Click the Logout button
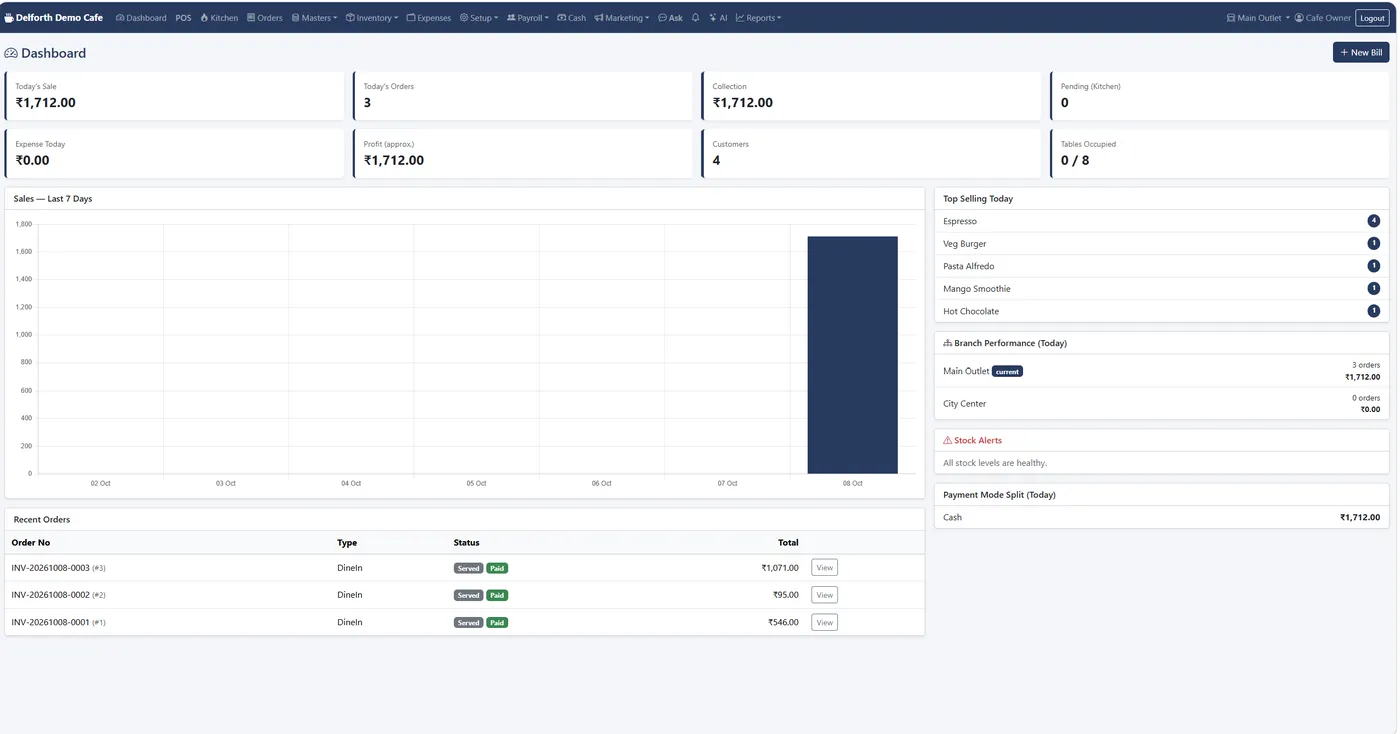 (x=1372, y=18)
